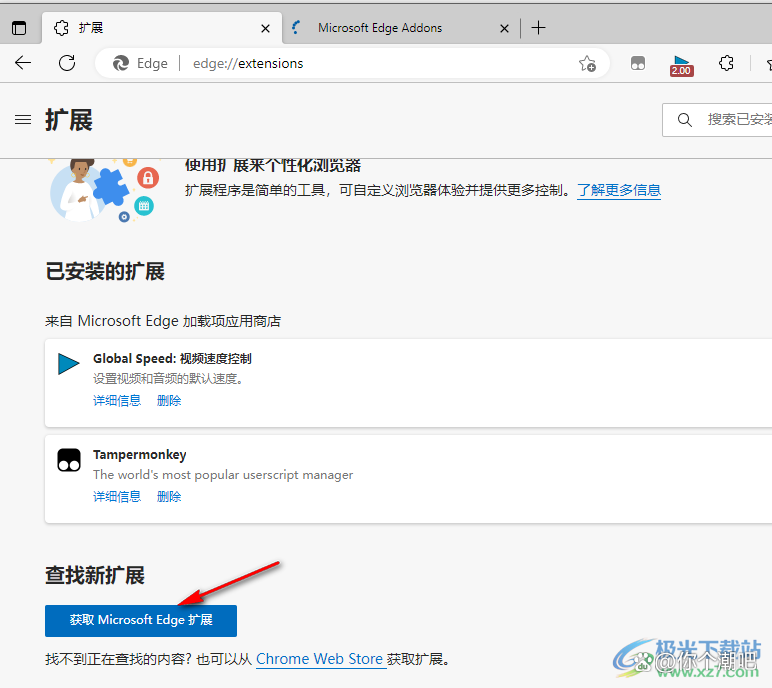772x688 pixels.
Task: Click description 设置视频和音频的默认速度。
Action: [x=168, y=379]
